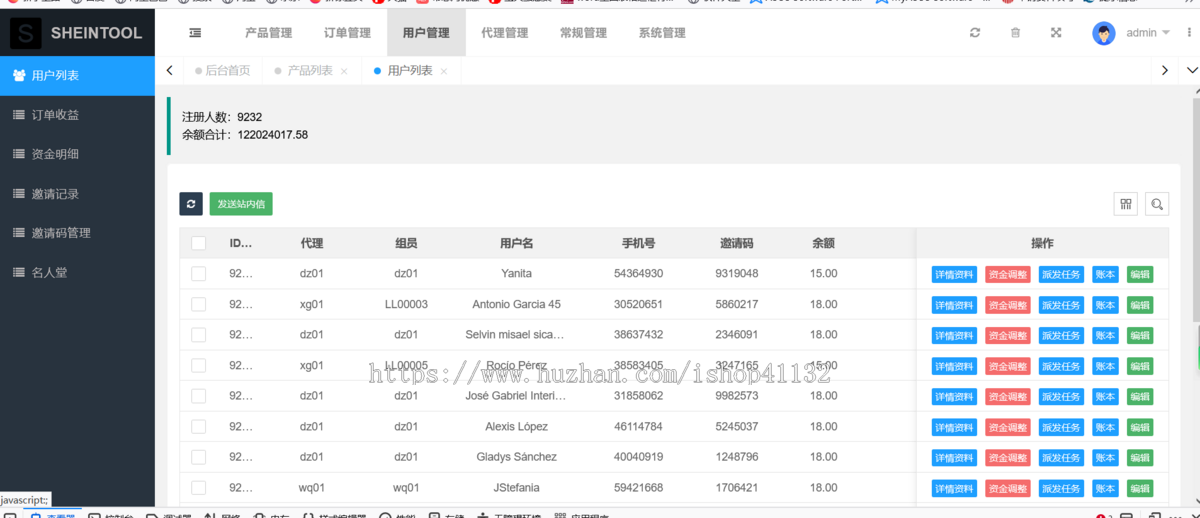Open 订单管理 top menu

click(x=347, y=33)
